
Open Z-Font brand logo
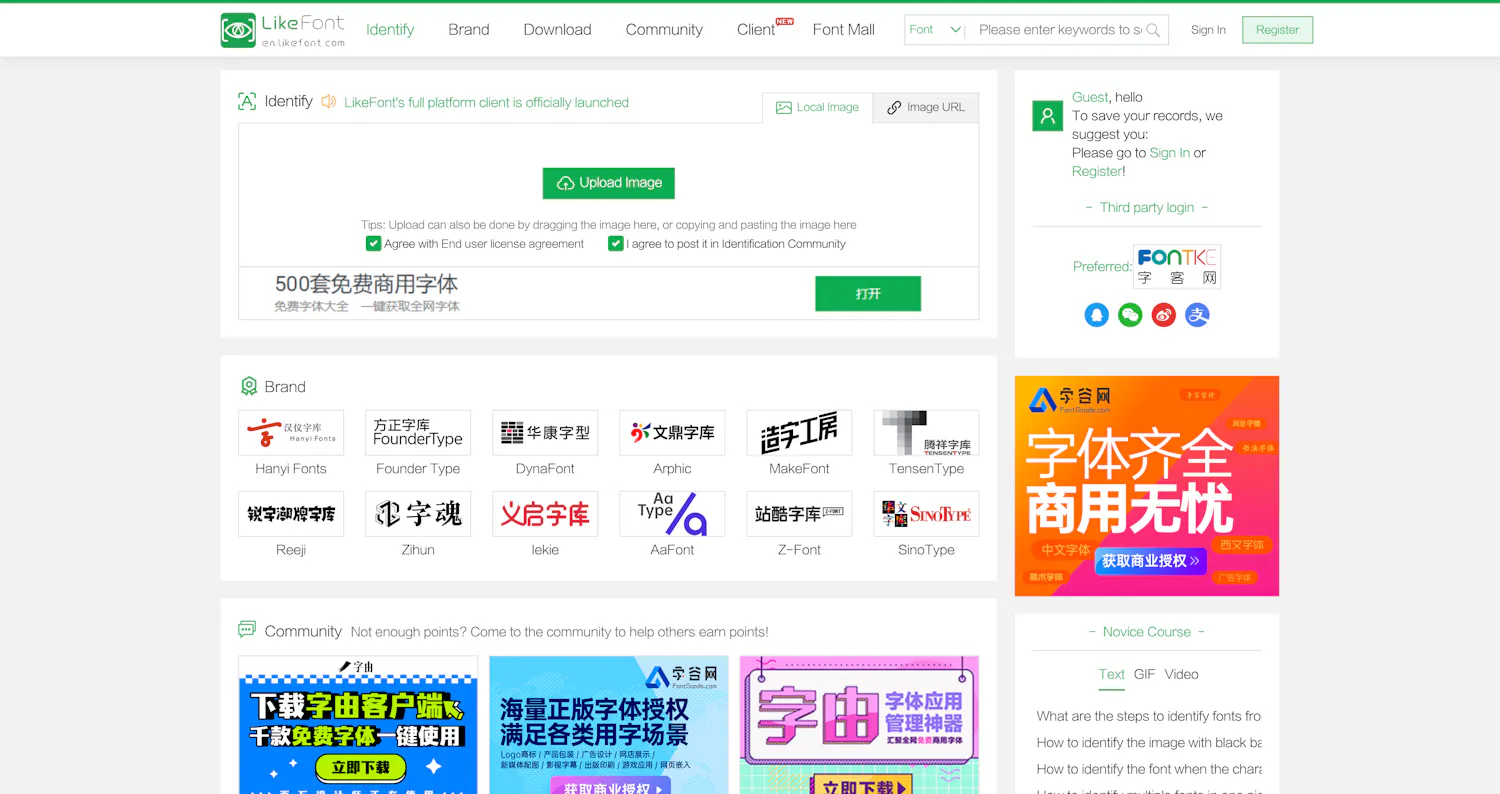click(x=799, y=514)
